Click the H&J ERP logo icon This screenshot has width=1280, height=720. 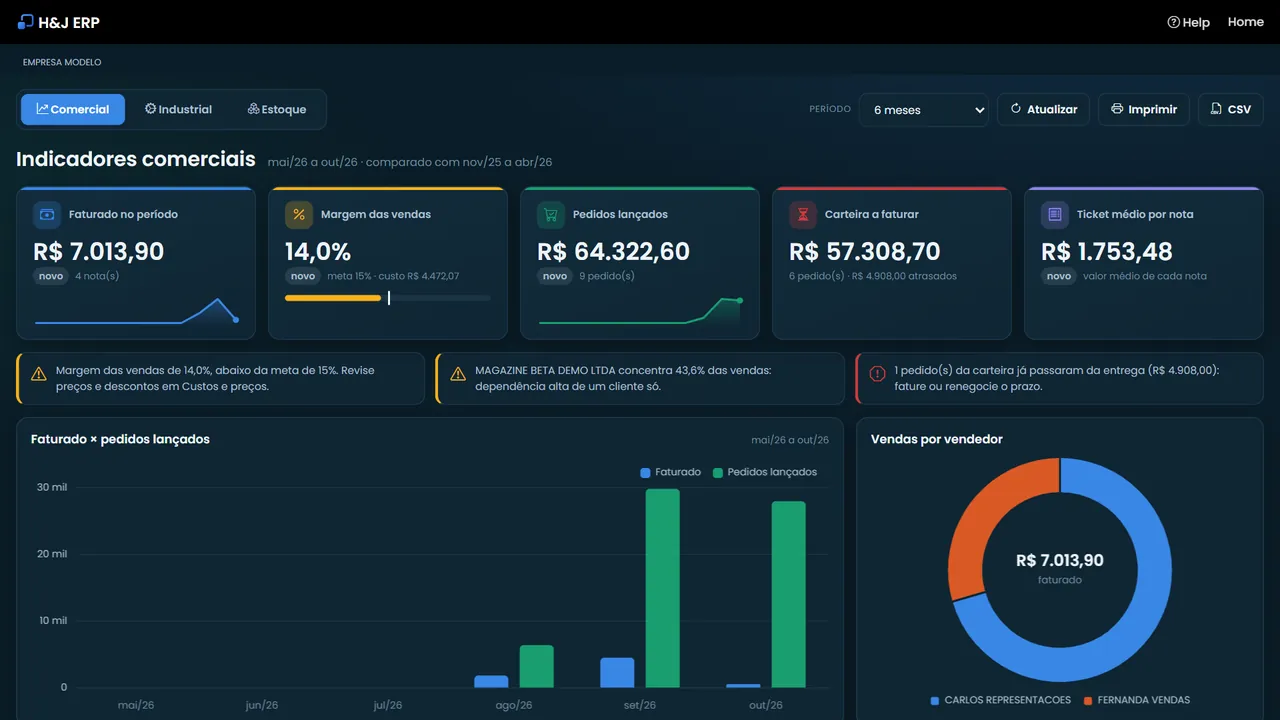pos(26,22)
